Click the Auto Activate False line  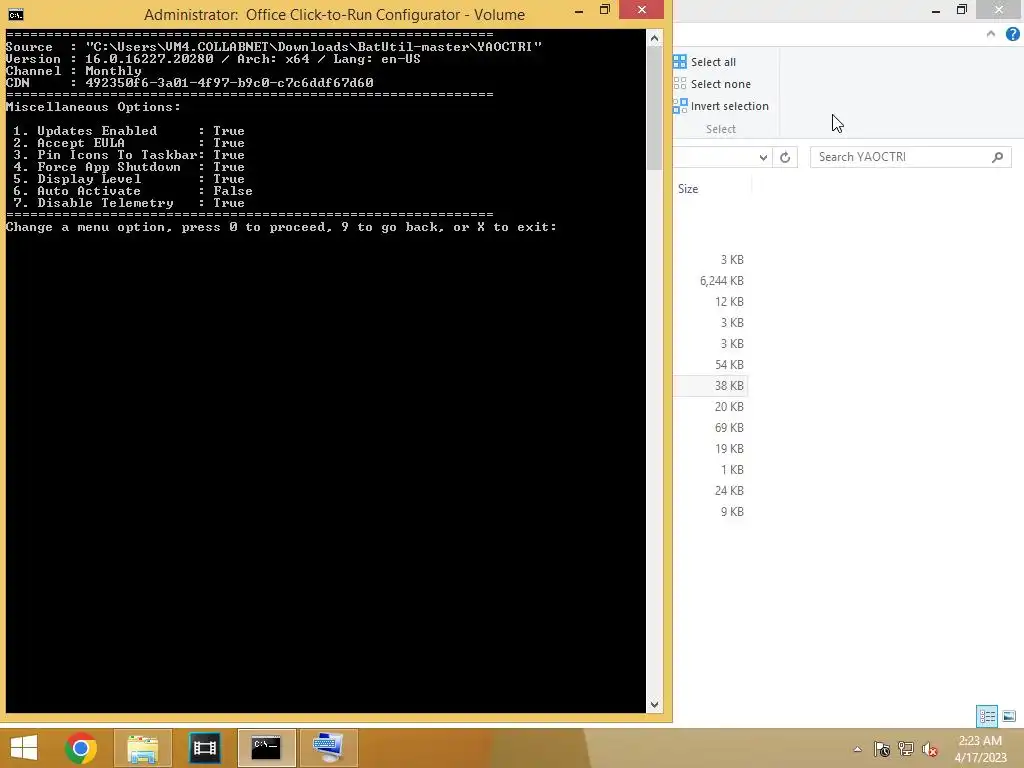click(x=133, y=191)
